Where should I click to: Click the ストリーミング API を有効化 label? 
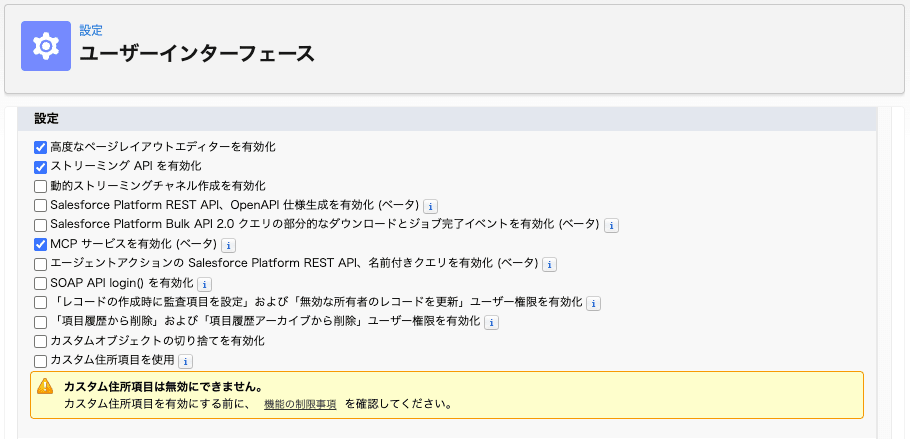pyautogui.click(x=126, y=166)
